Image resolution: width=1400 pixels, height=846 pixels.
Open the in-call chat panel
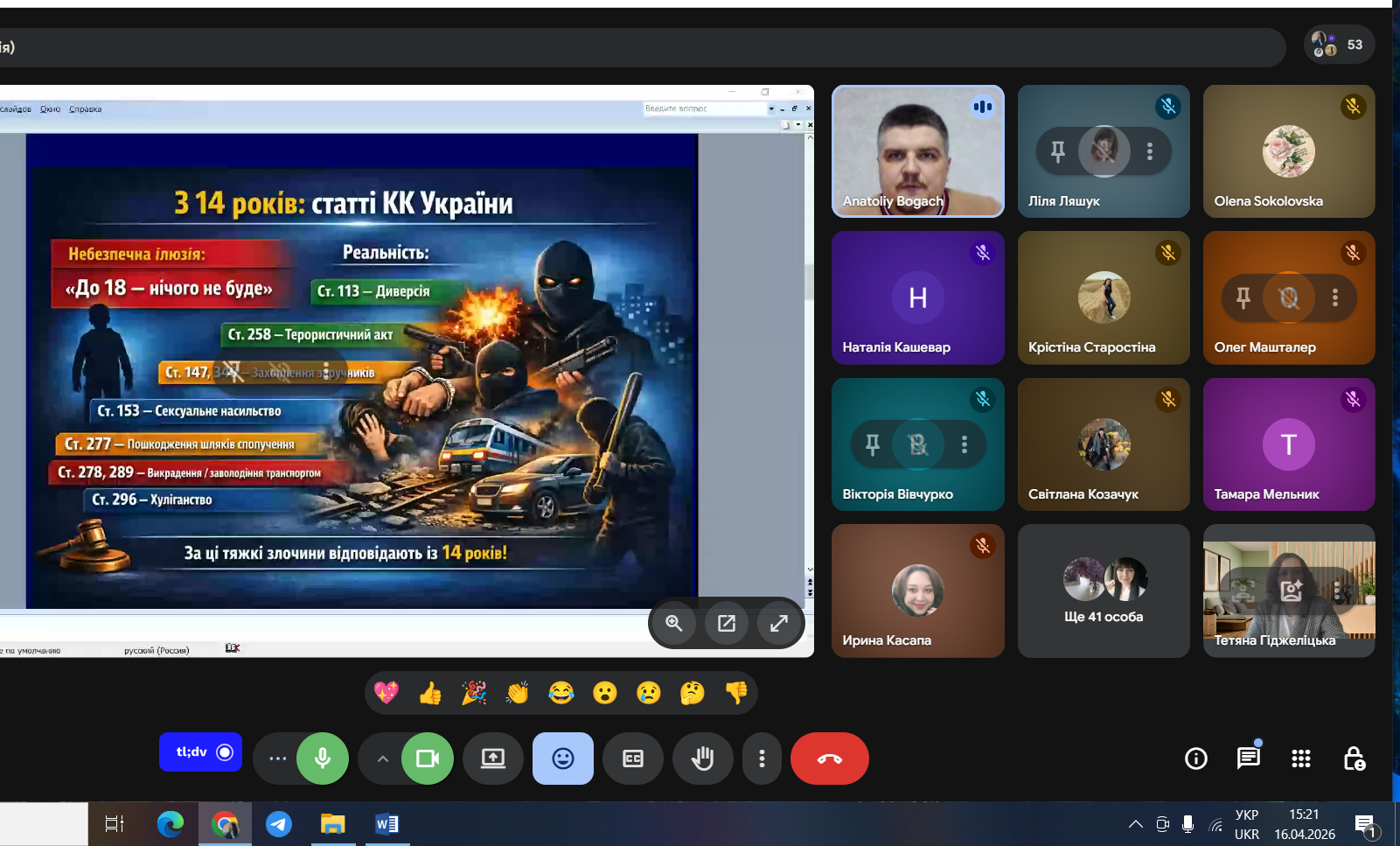click(1248, 759)
